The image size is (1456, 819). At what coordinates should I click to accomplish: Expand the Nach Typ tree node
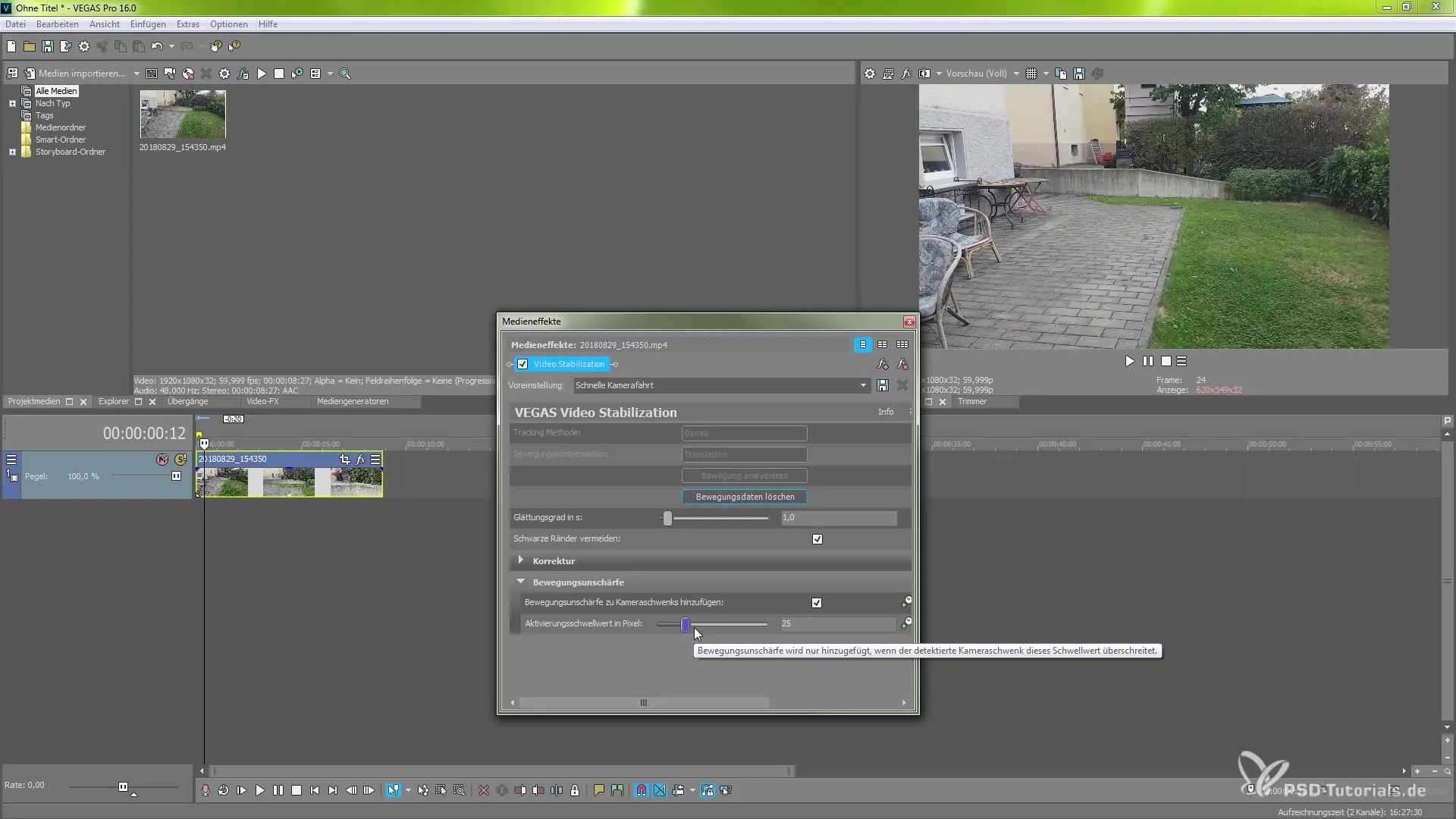point(12,103)
